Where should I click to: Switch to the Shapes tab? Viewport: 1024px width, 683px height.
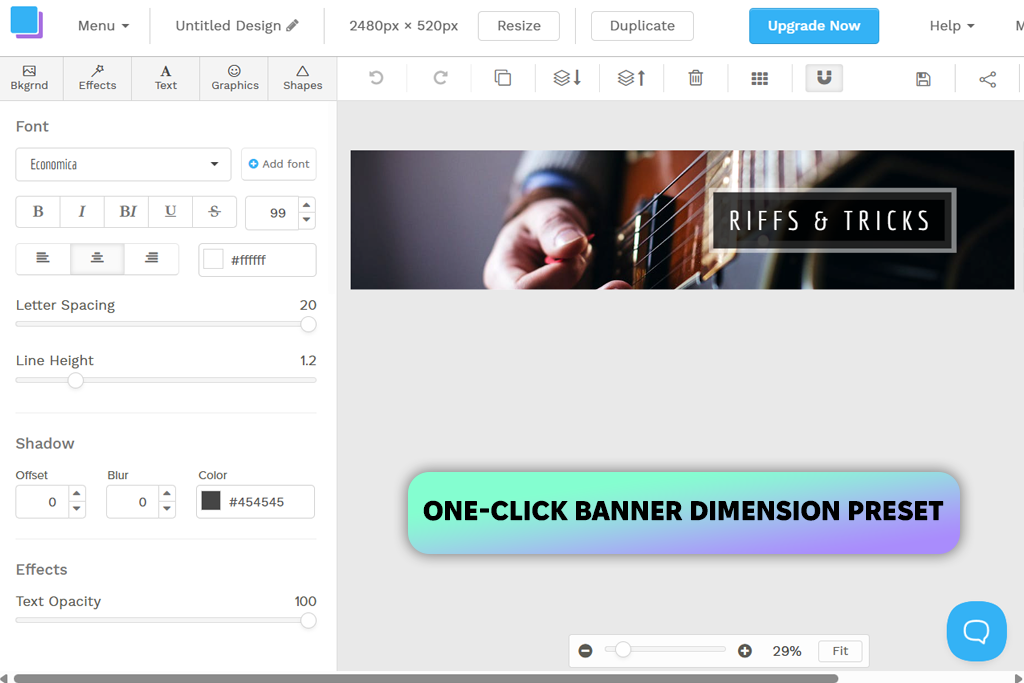[x=302, y=78]
